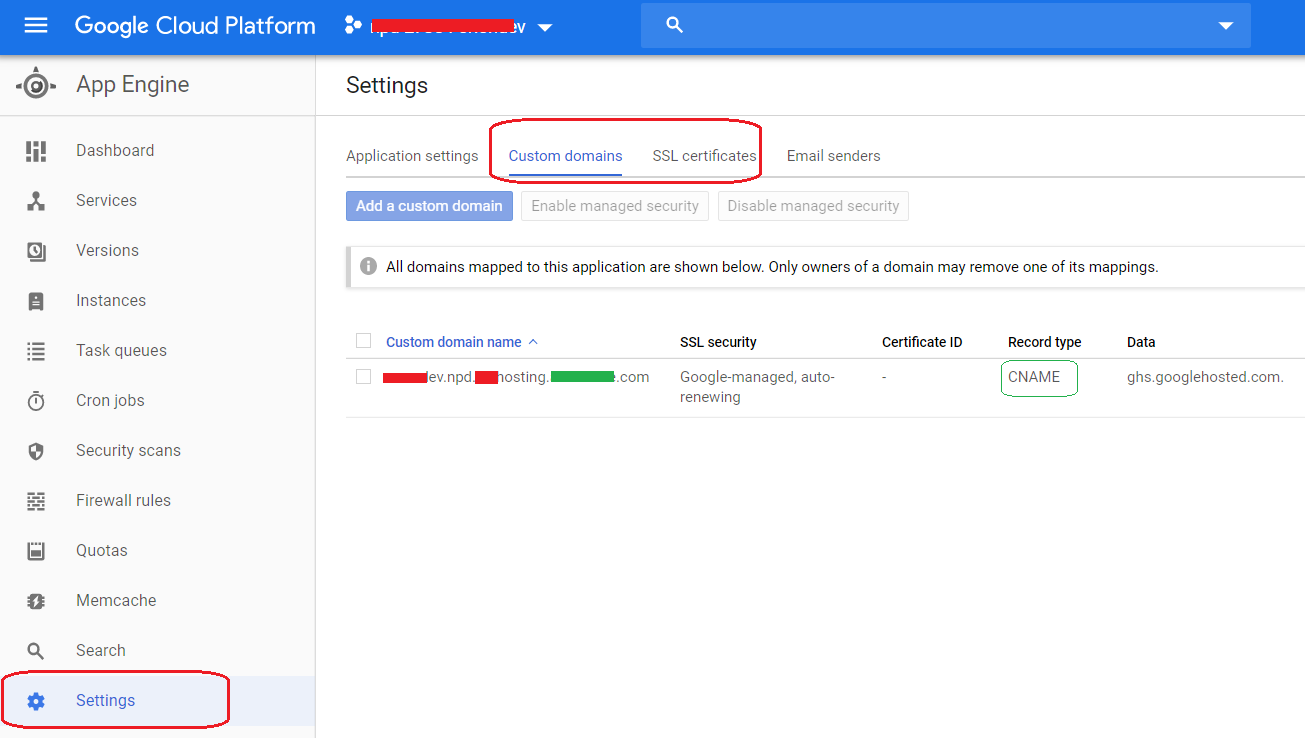Select Cron jobs in the sidebar
The image size is (1305, 738).
109,400
